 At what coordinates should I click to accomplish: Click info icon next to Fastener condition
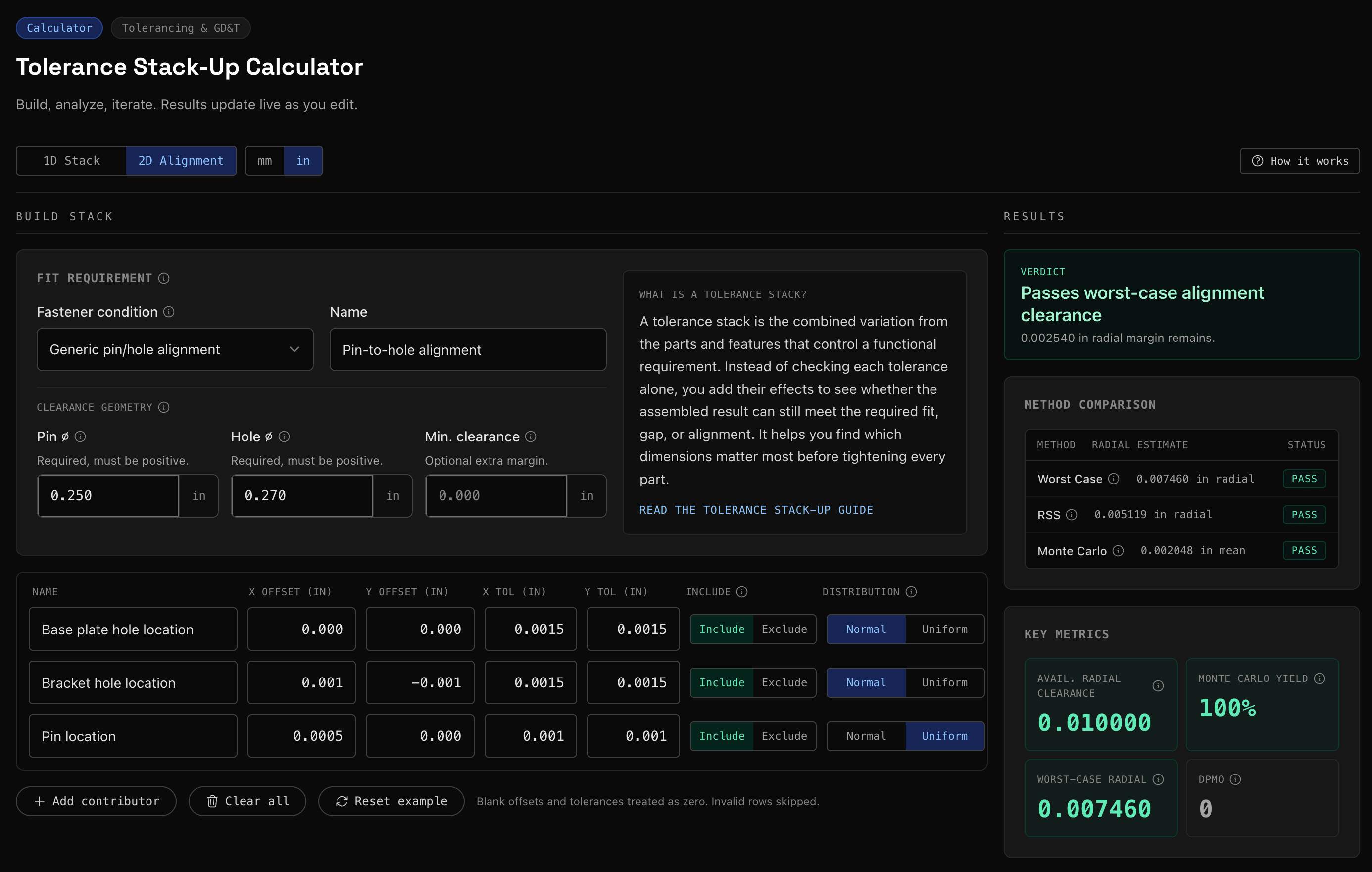[x=169, y=312]
